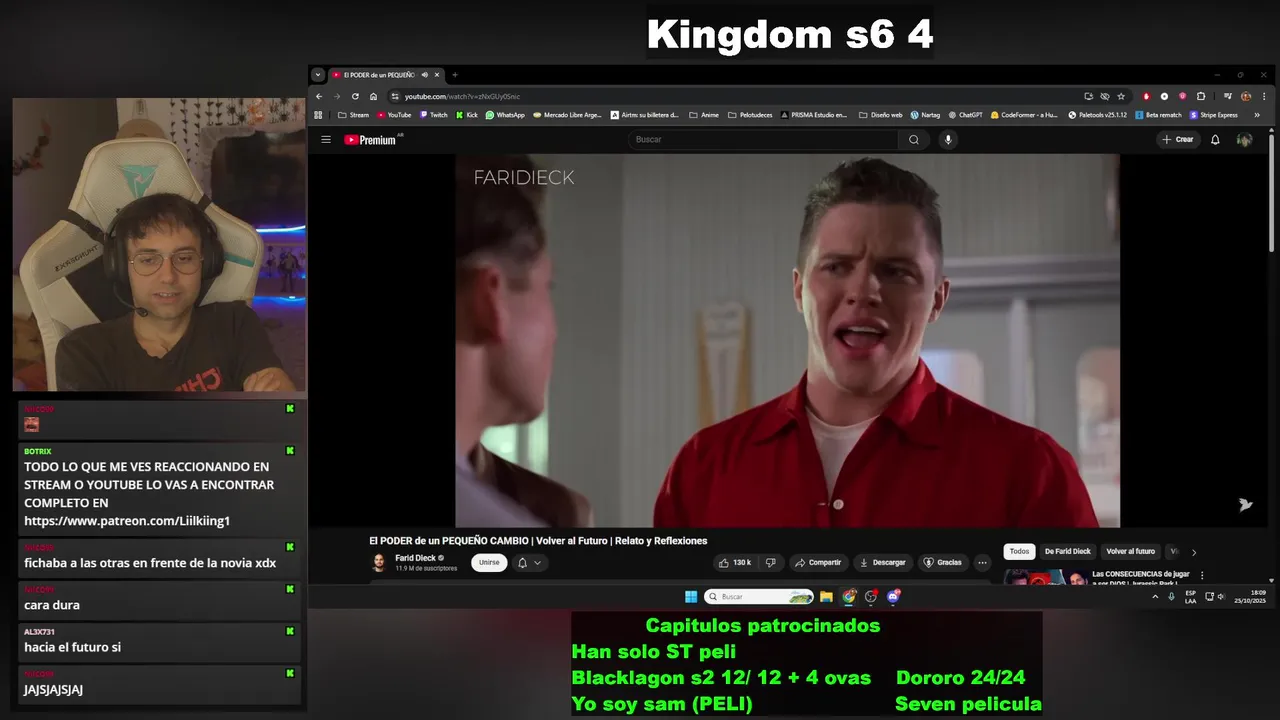
Task: Open the Farid Dieck channel link
Action: [x=415, y=558]
